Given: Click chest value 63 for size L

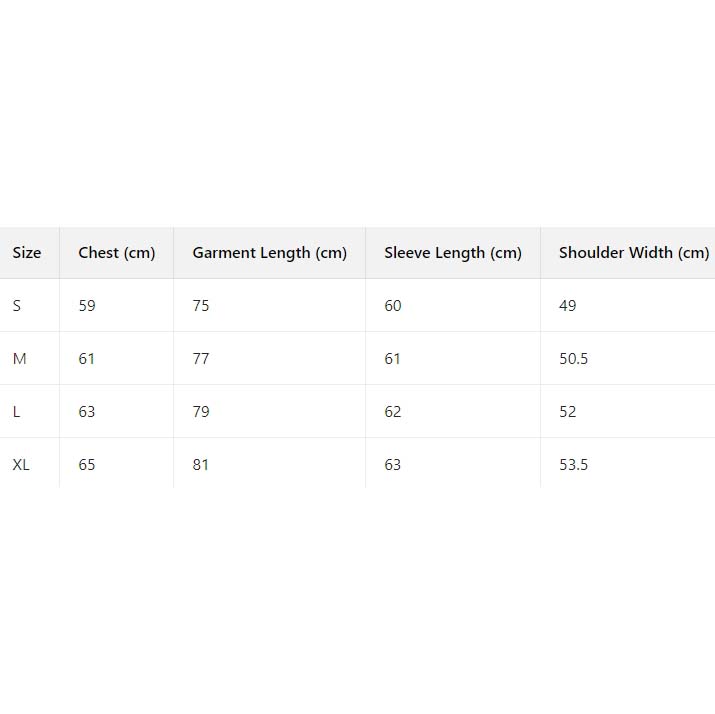Looking at the screenshot, I should click(87, 412).
